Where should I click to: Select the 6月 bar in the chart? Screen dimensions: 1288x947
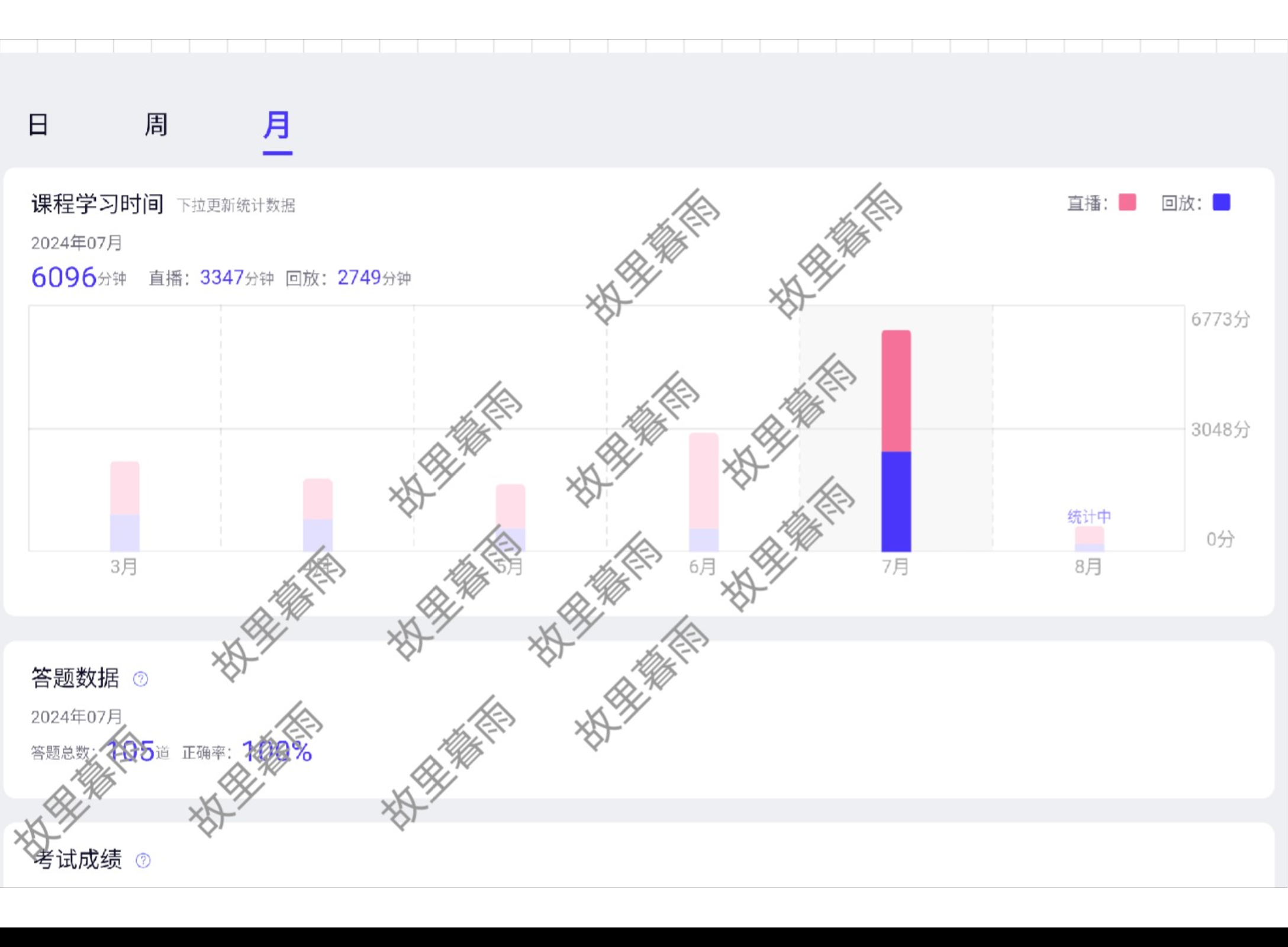704,492
